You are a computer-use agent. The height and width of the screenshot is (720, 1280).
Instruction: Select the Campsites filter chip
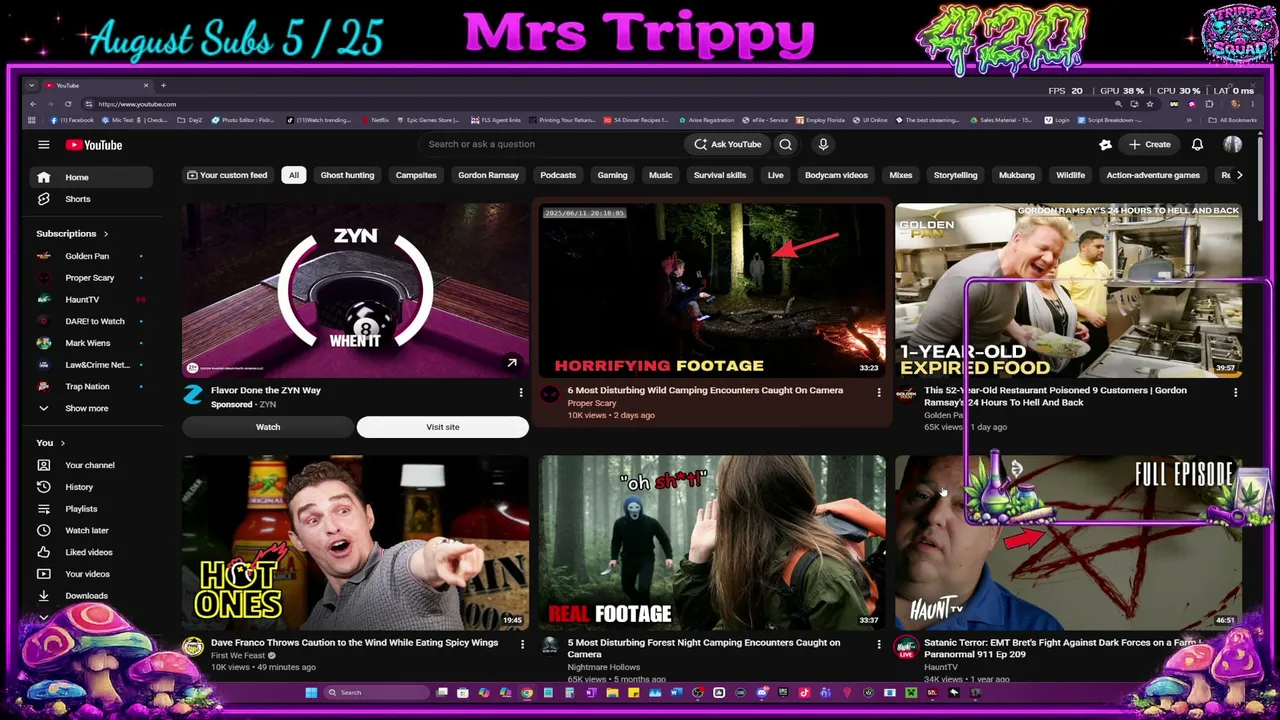(416, 175)
